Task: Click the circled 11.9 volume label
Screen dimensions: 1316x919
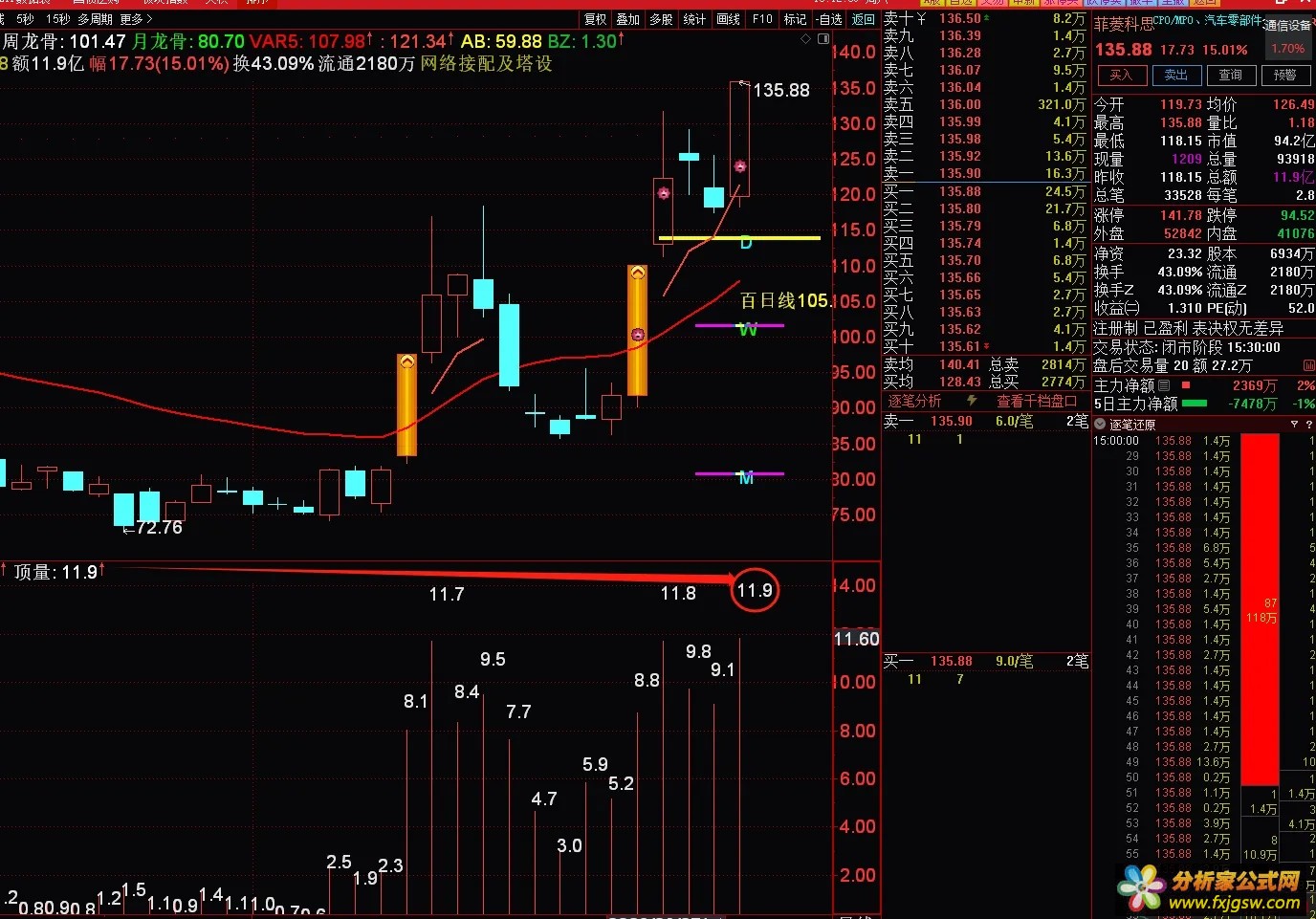Action: [755, 590]
